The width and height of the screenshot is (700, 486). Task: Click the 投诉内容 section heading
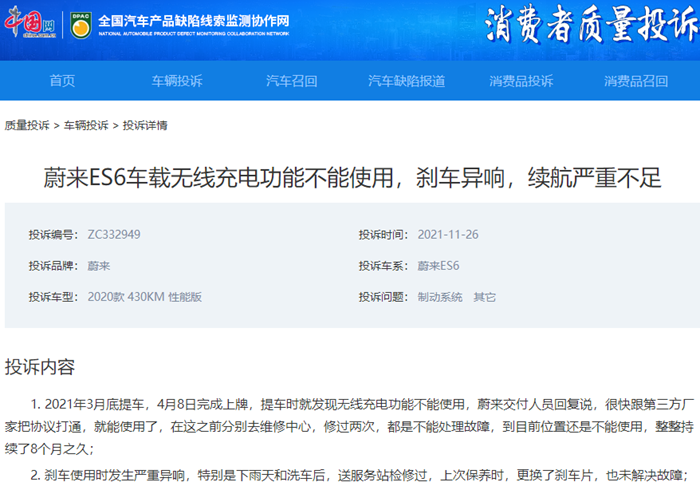40,366
